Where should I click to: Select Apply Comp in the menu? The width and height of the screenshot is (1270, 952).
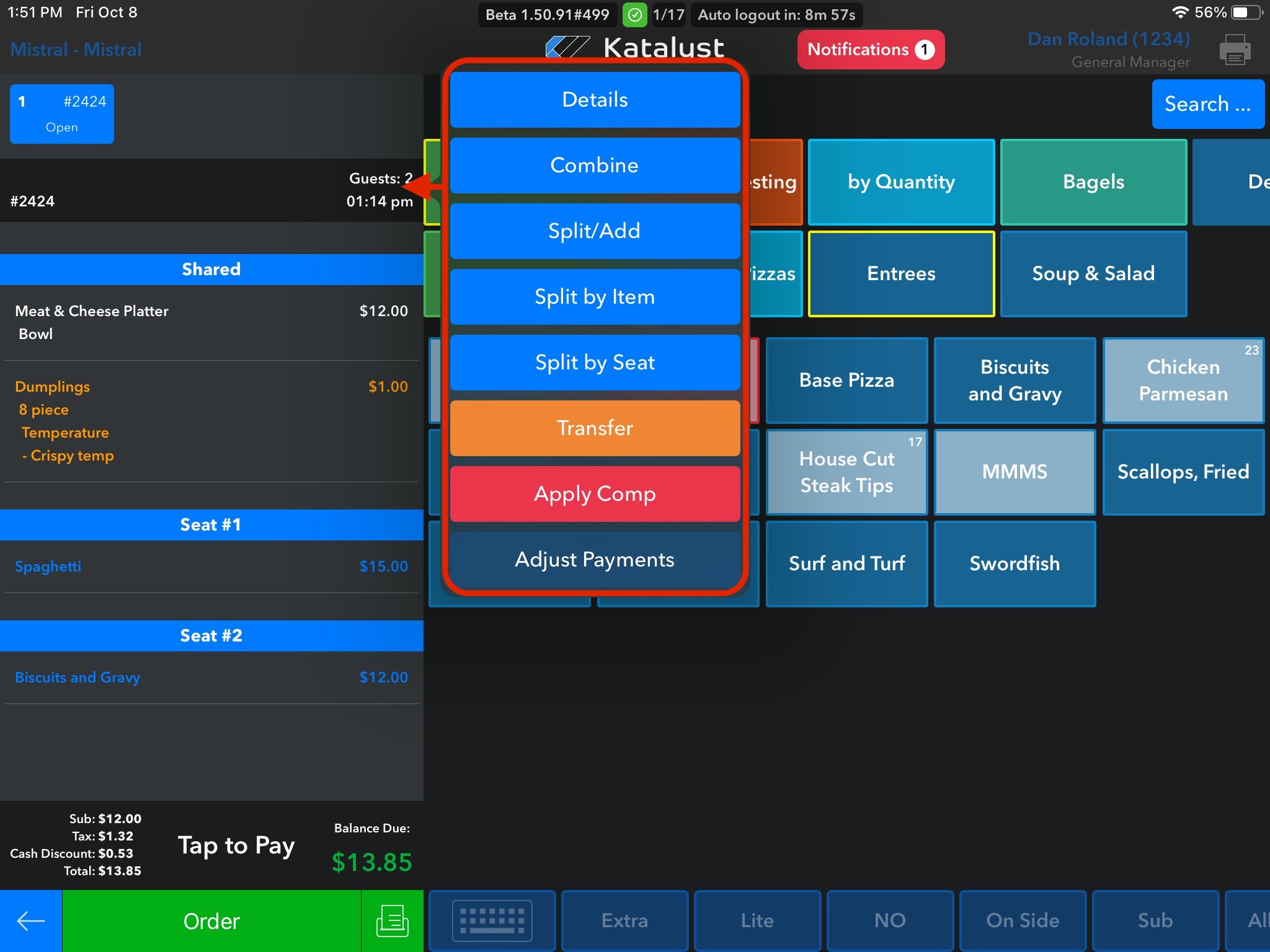click(x=595, y=494)
